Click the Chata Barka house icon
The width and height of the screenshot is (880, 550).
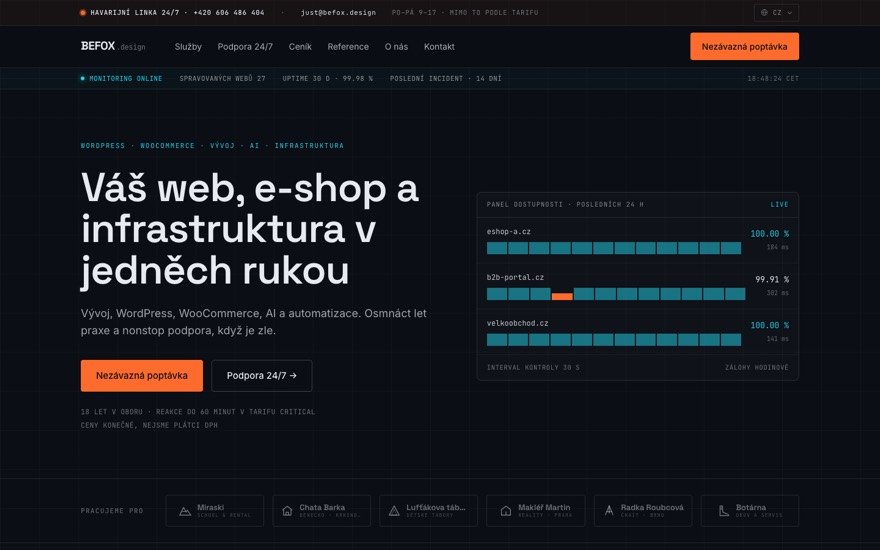coord(287,511)
